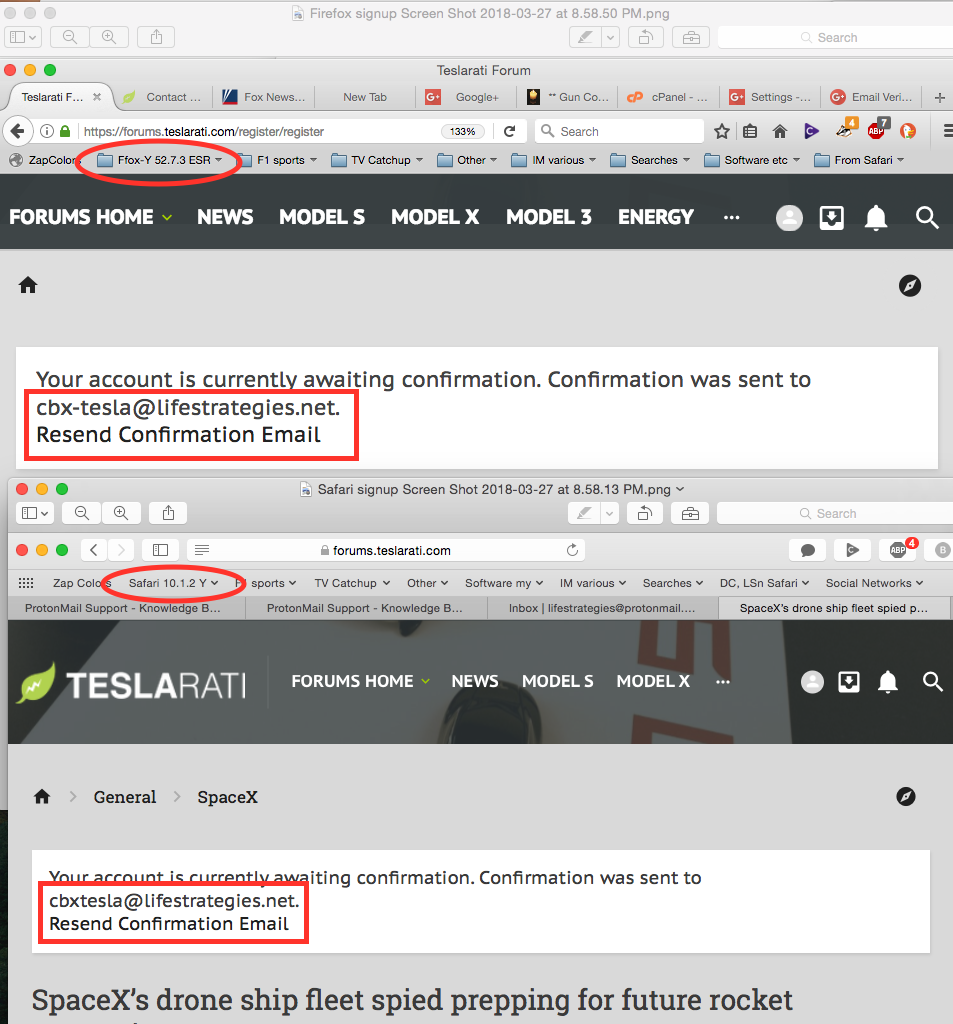Click the compass icon in Firefox forum page
Image resolution: width=953 pixels, height=1024 pixels.
pos(909,285)
